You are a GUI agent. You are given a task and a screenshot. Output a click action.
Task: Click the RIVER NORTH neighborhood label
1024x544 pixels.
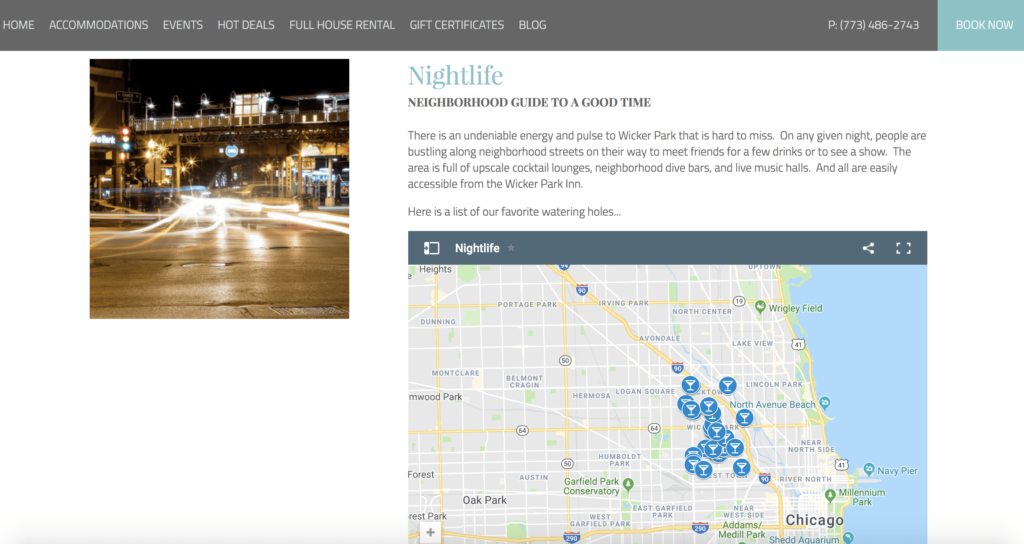805,479
